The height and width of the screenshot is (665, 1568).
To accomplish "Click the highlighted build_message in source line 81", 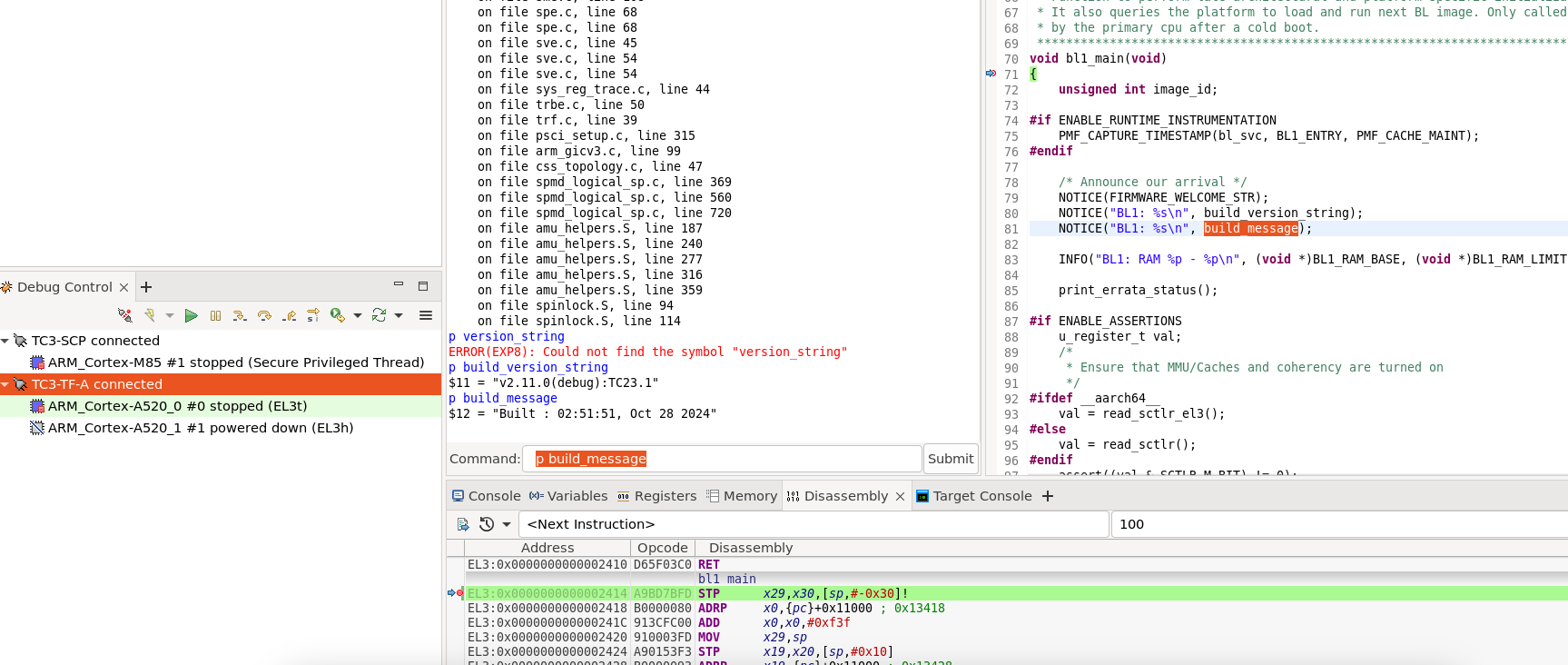I will click(x=1251, y=229).
